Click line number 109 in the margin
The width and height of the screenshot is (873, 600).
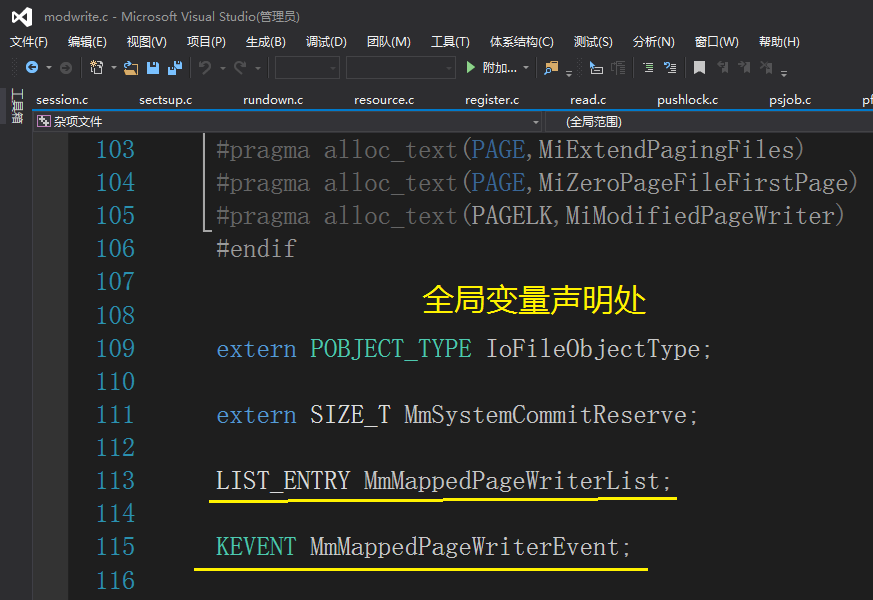click(115, 348)
